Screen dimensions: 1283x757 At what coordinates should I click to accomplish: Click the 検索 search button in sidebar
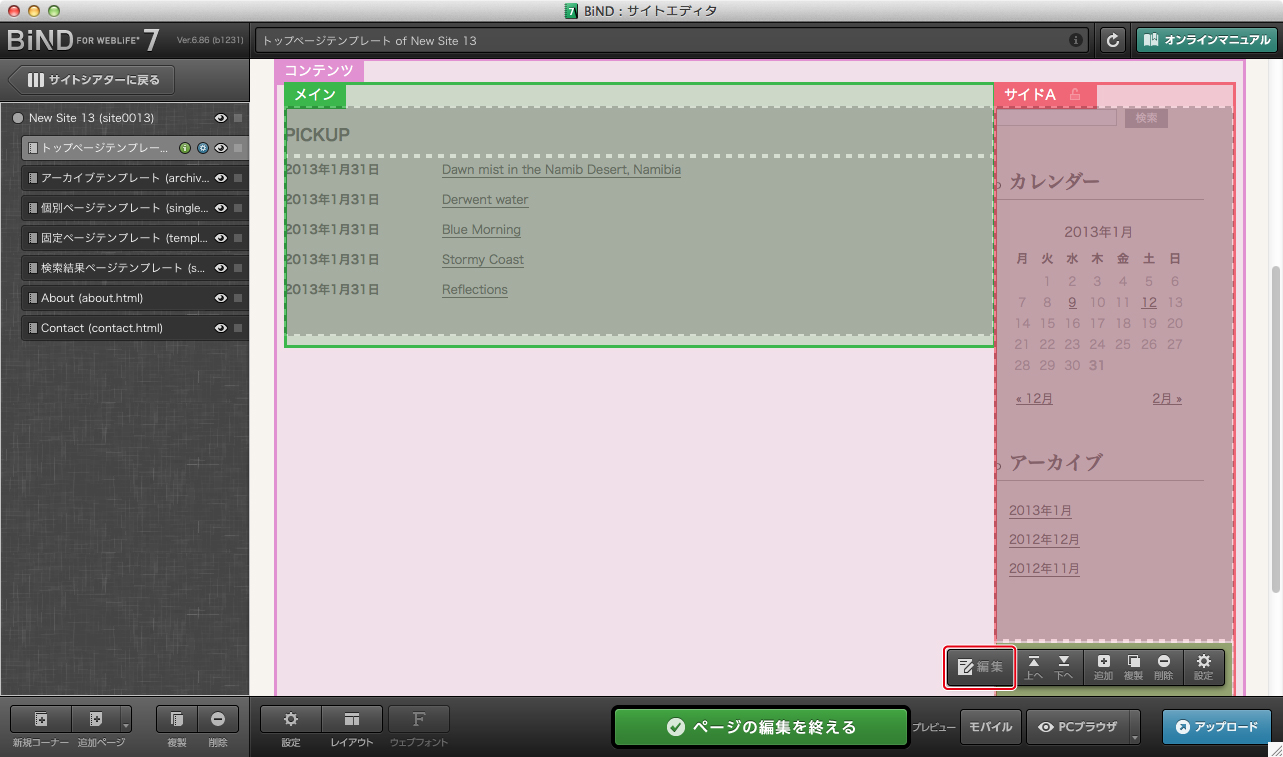click(x=1146, y=118)
